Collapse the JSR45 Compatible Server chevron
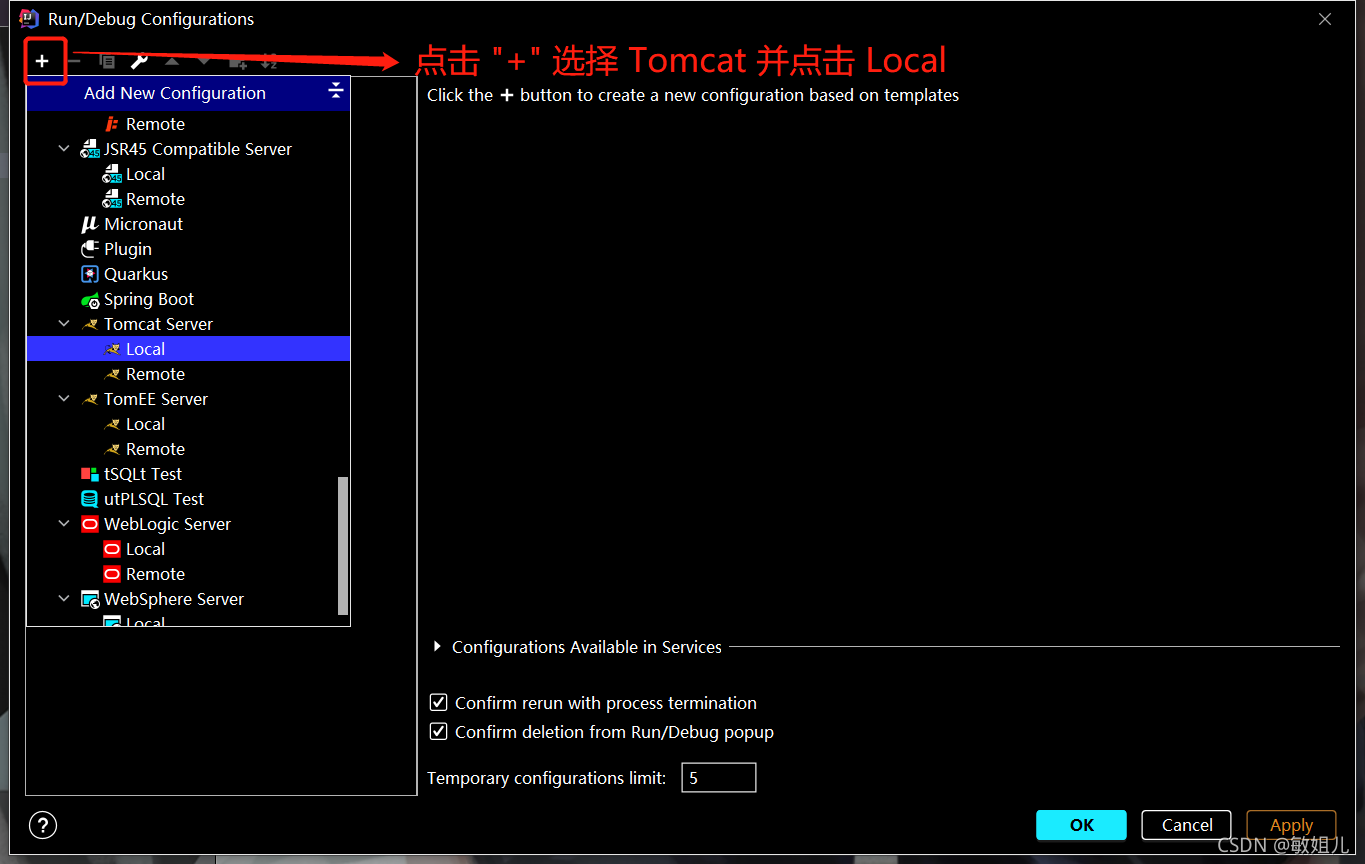 64,149
